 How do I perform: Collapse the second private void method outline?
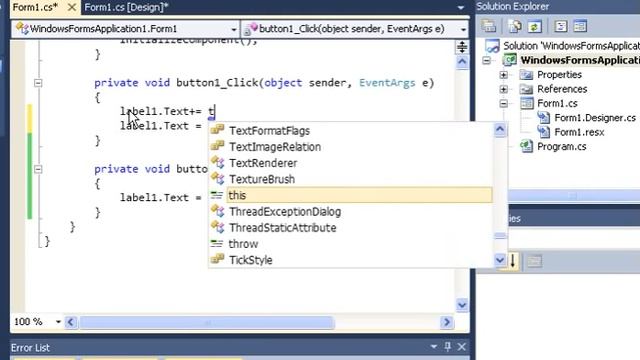[38, 169]
